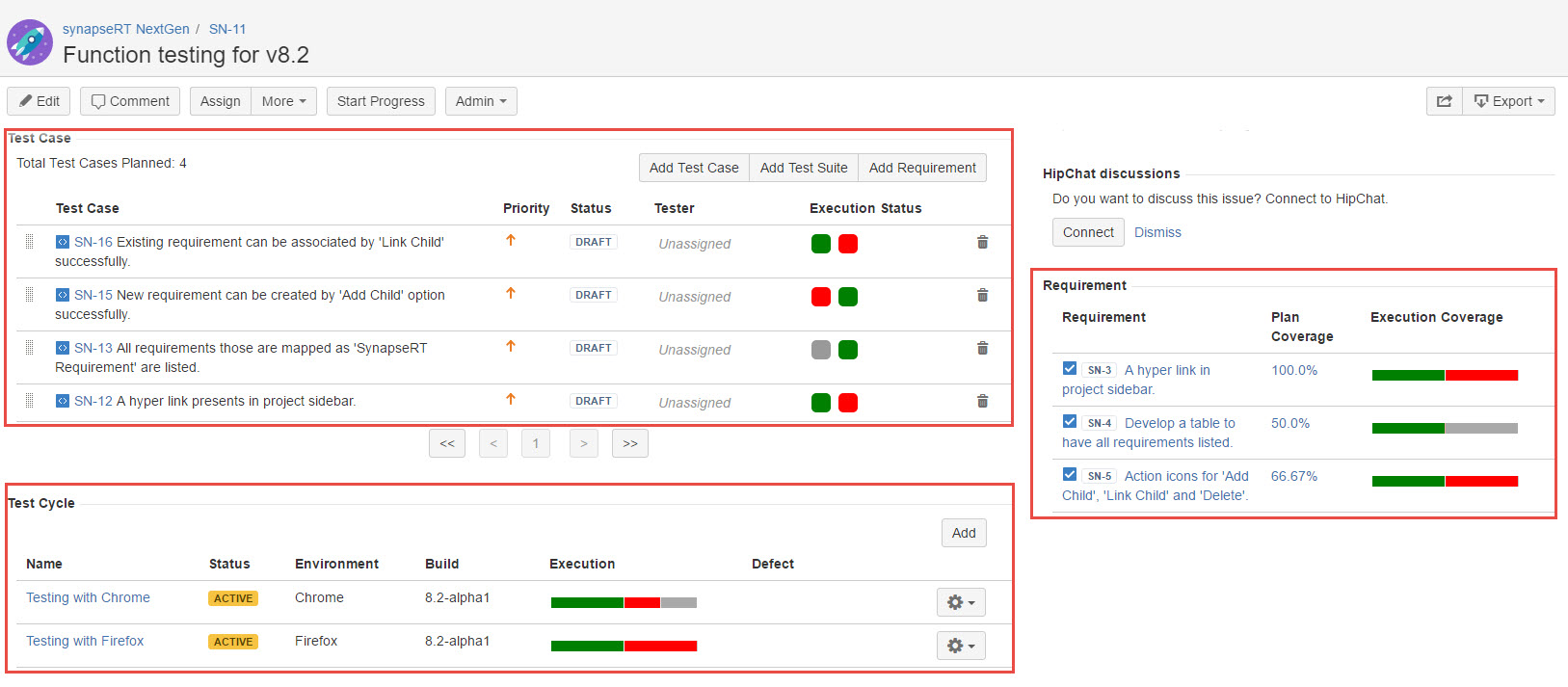The height and width of the screenshot is (687, 1568).
Task: Open the synapseRT rocket project avatar
Action: pyautogui.click(x=30, y=42)
